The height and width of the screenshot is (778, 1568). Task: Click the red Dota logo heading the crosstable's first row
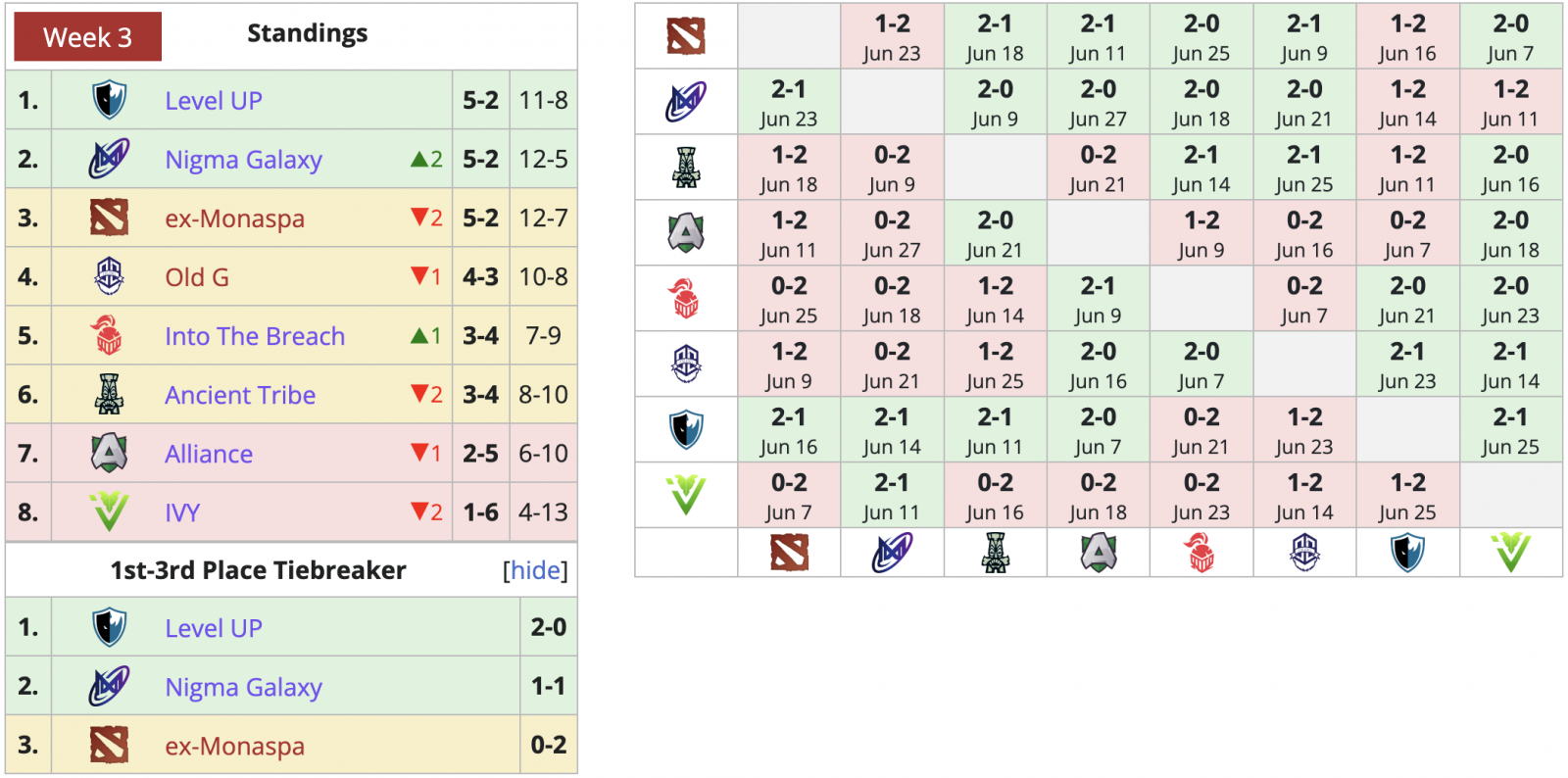pyautogui.click(x=686, y=36)
